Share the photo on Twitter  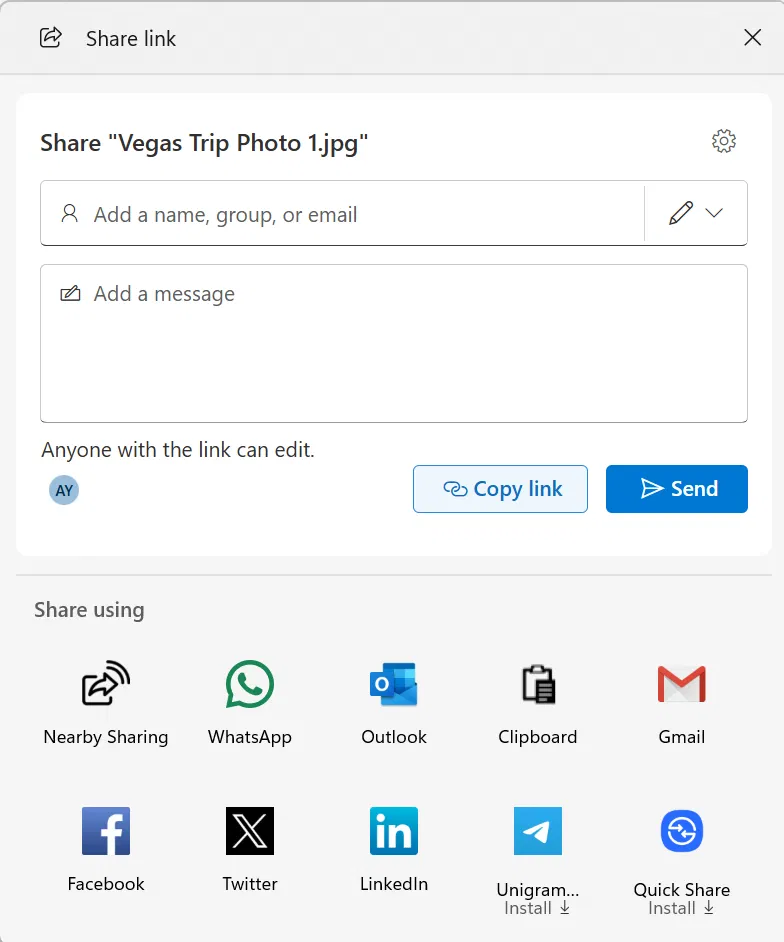coord(249,846)
